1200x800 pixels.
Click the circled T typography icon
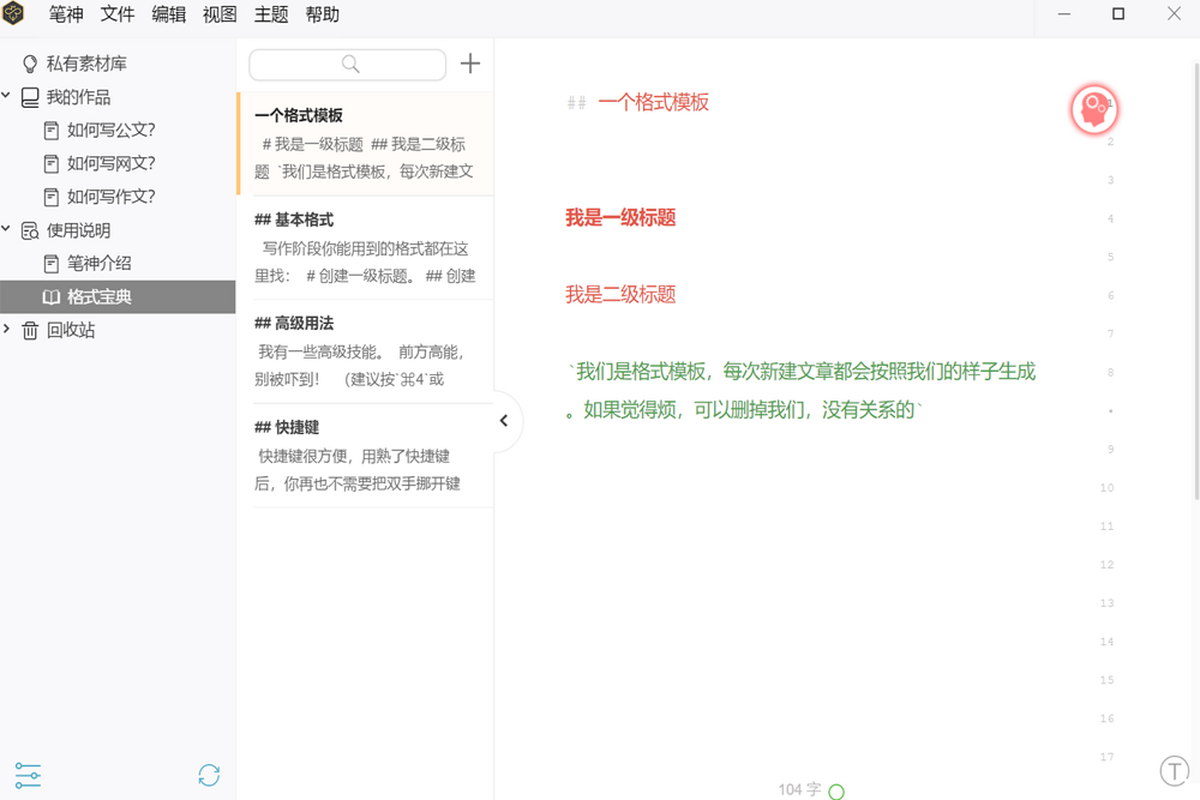click(1173, 771)
